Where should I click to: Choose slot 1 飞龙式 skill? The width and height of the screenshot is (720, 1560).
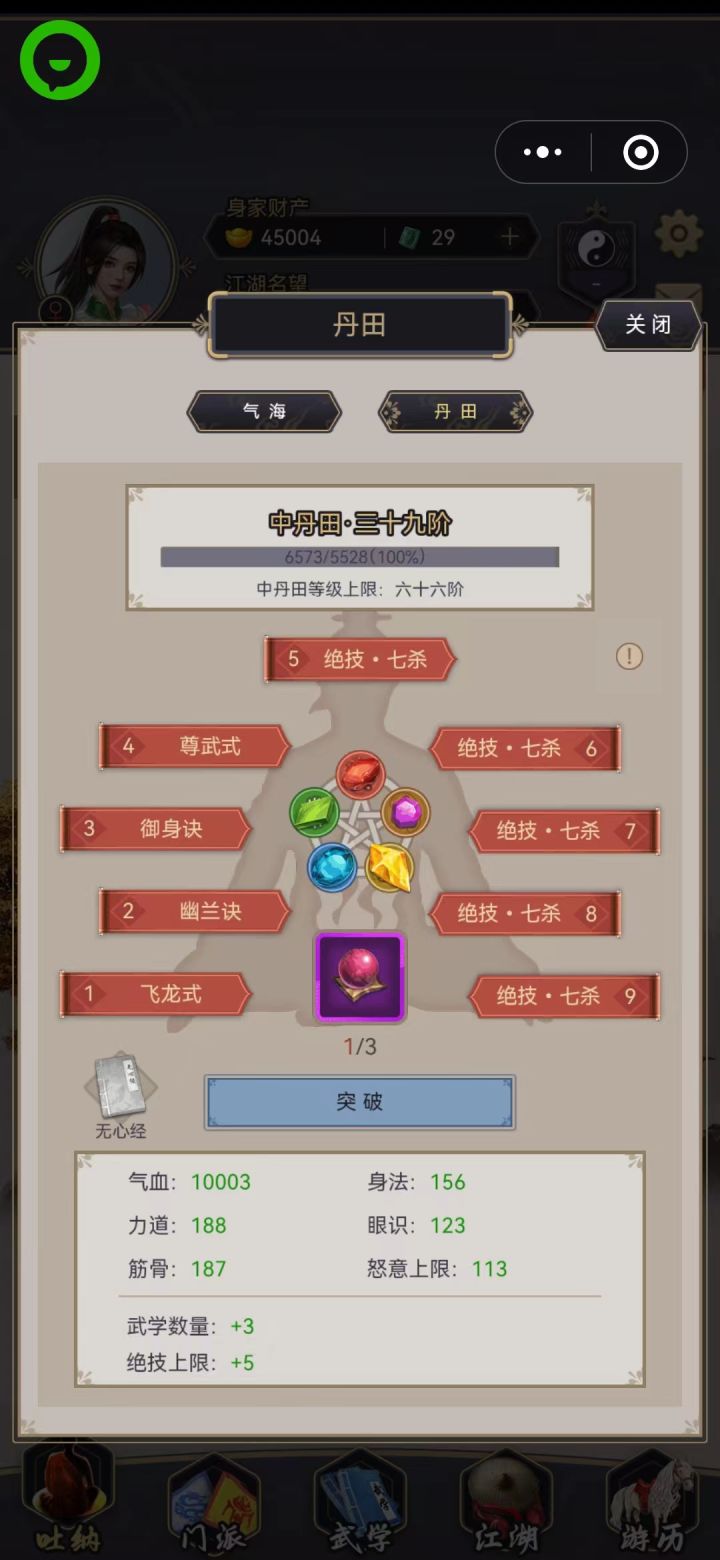[x=155, y=994]
